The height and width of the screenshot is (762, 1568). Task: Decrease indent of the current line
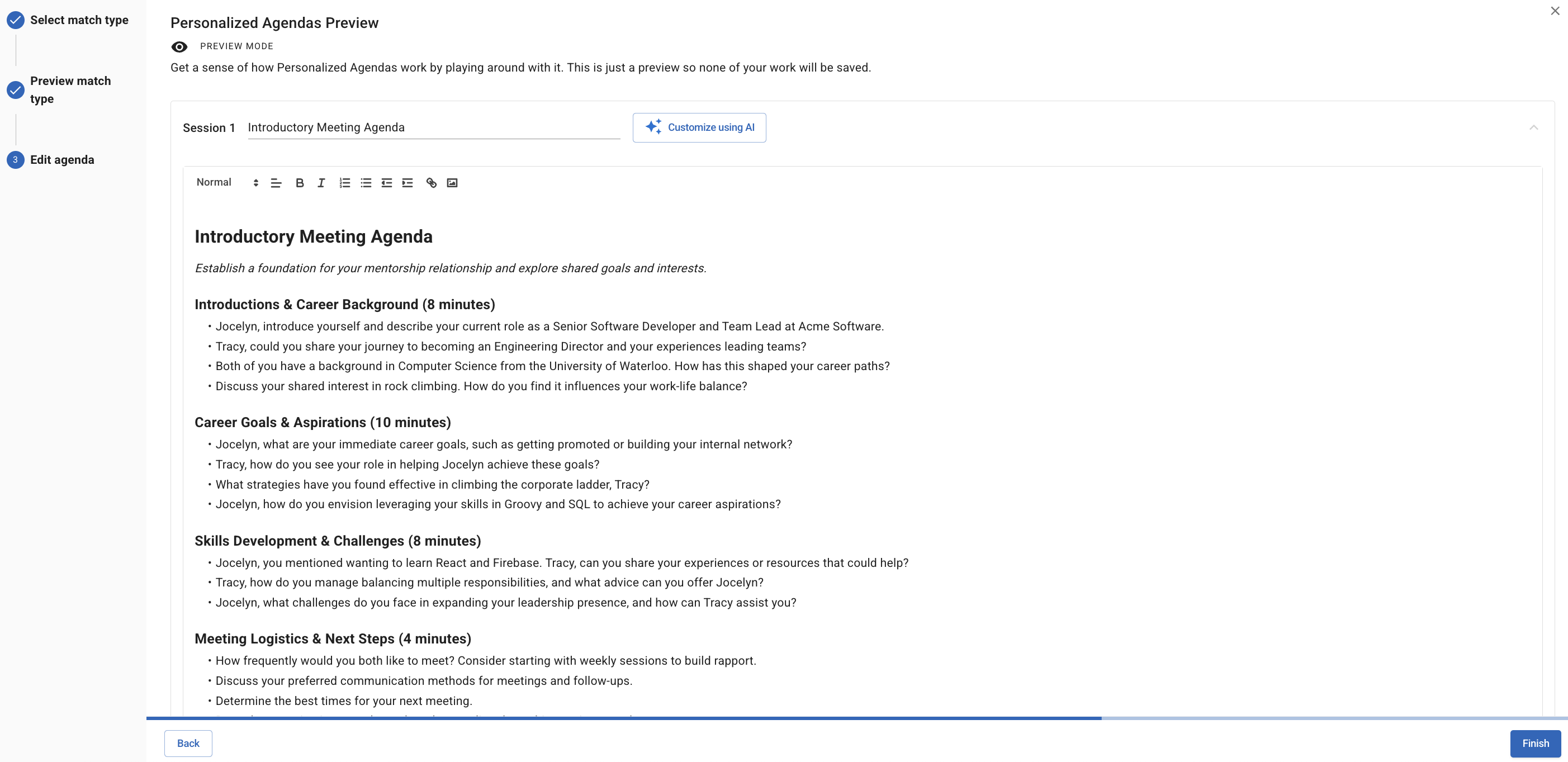pos(386,183)
